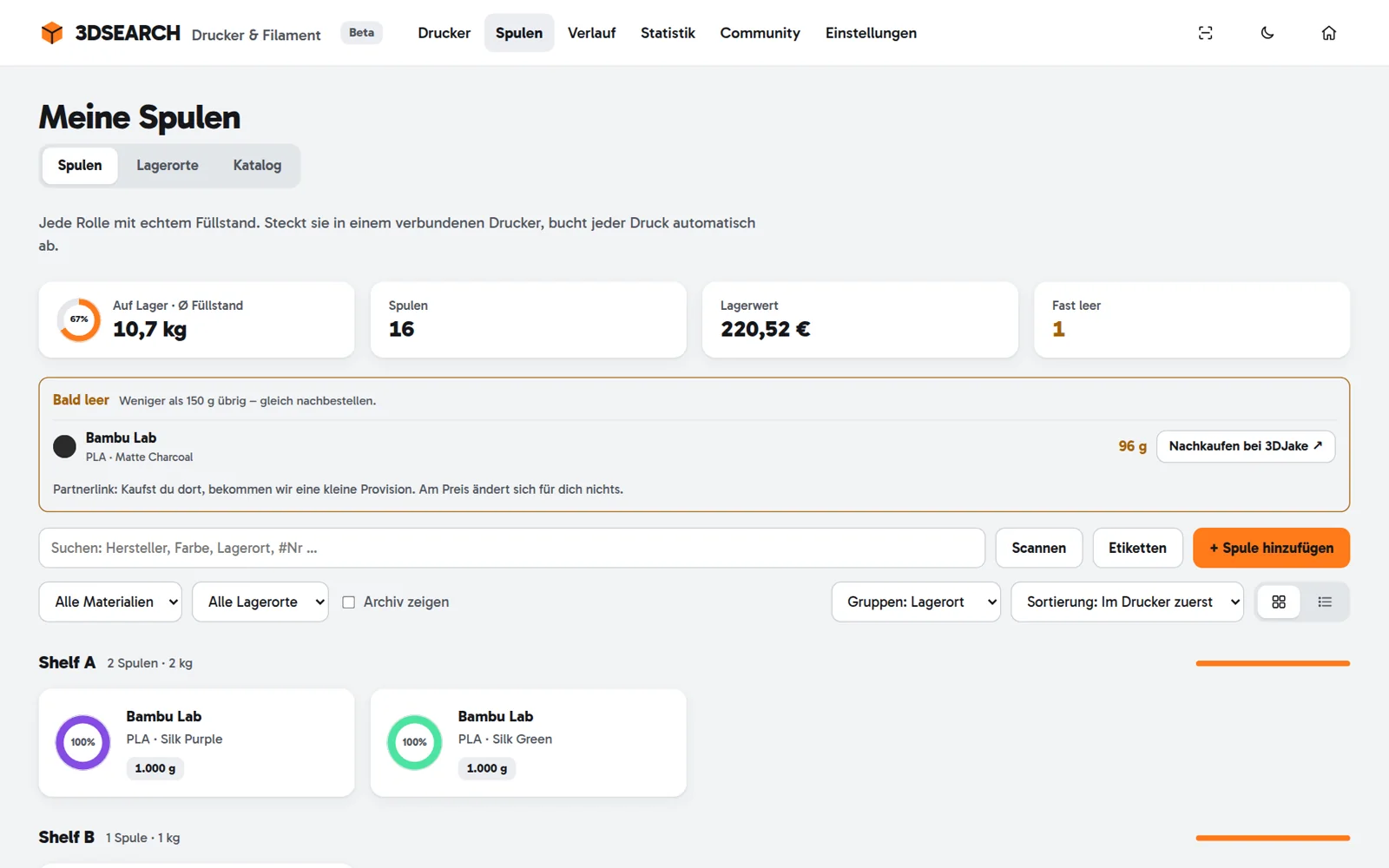Image resolution: width=1389 pixels, height=868 pixels.
Task: Select the Spulen sub-tab
Action: pyautogui.click(x=80, y=165)
